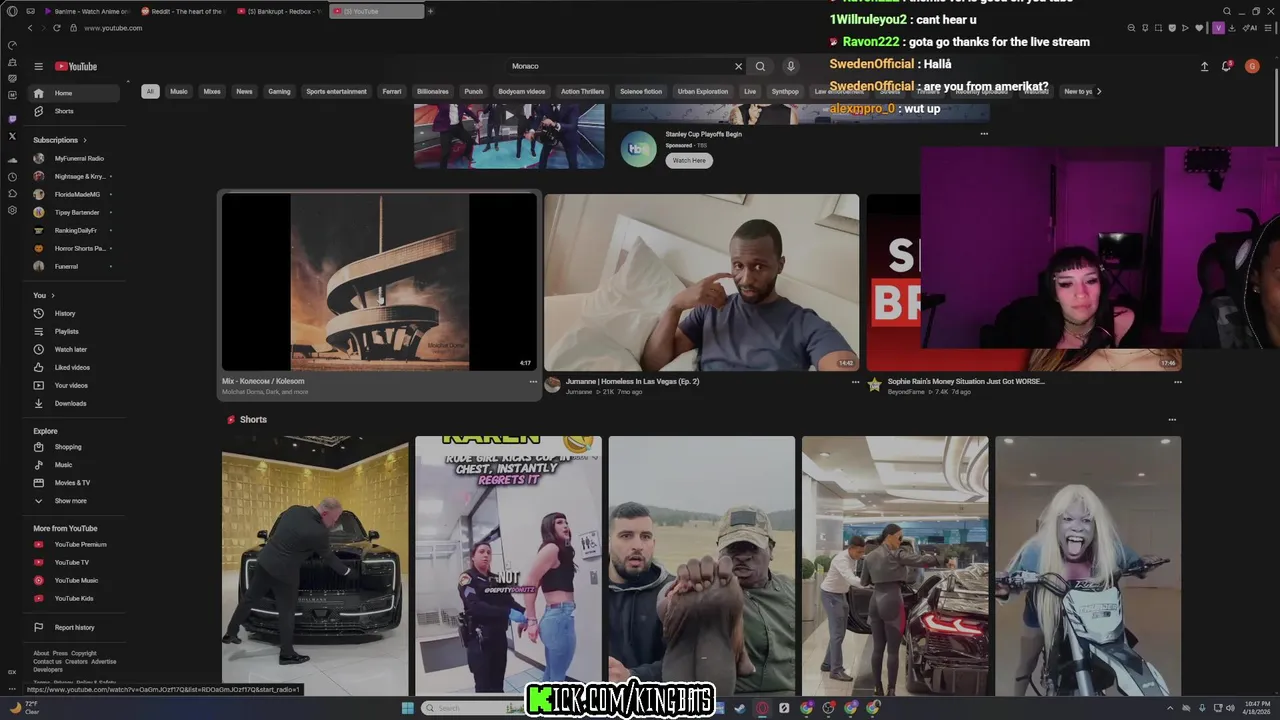
Task: Click Report history
Action: pos(75,627)
